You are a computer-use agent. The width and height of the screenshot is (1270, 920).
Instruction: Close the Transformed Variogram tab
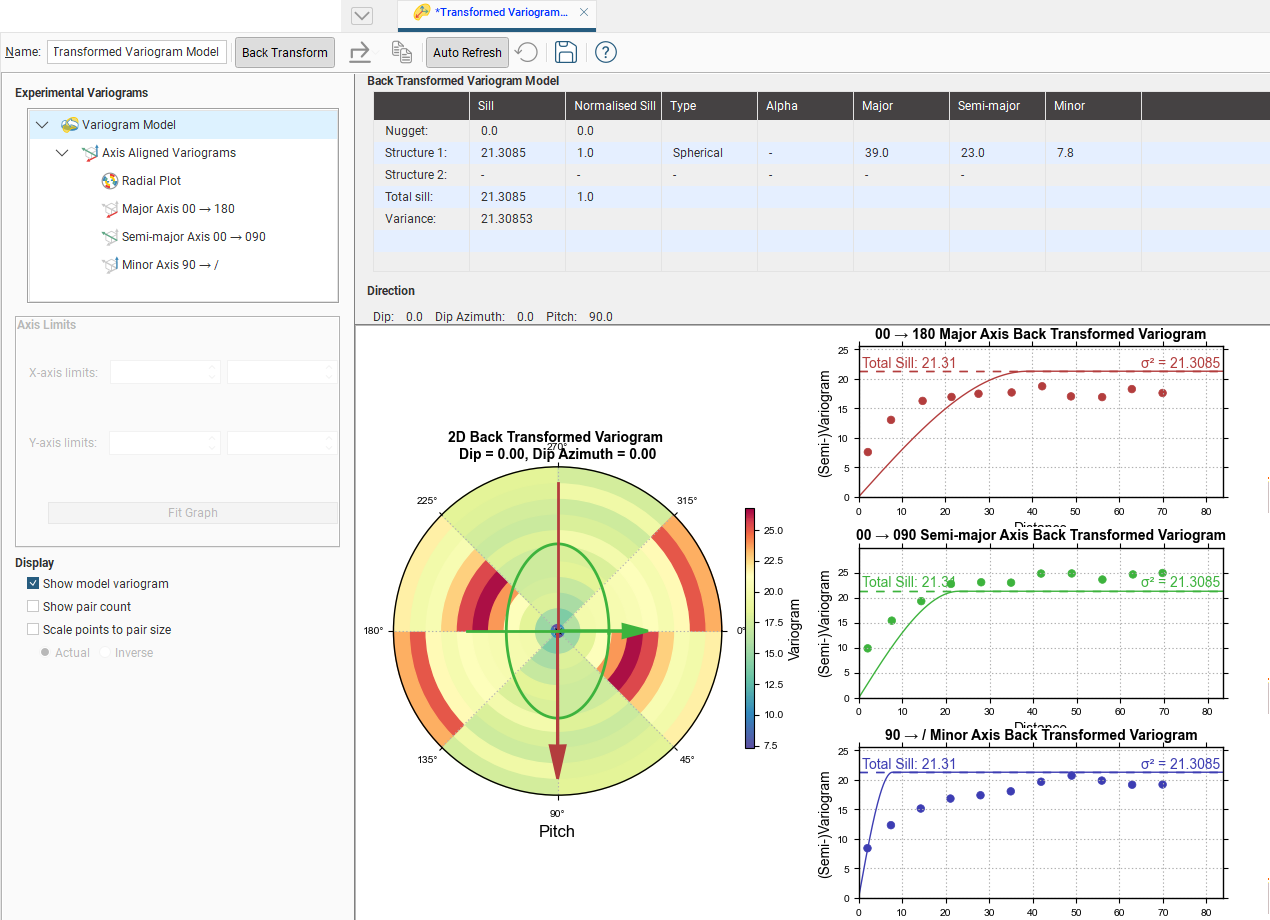point(584,13)
